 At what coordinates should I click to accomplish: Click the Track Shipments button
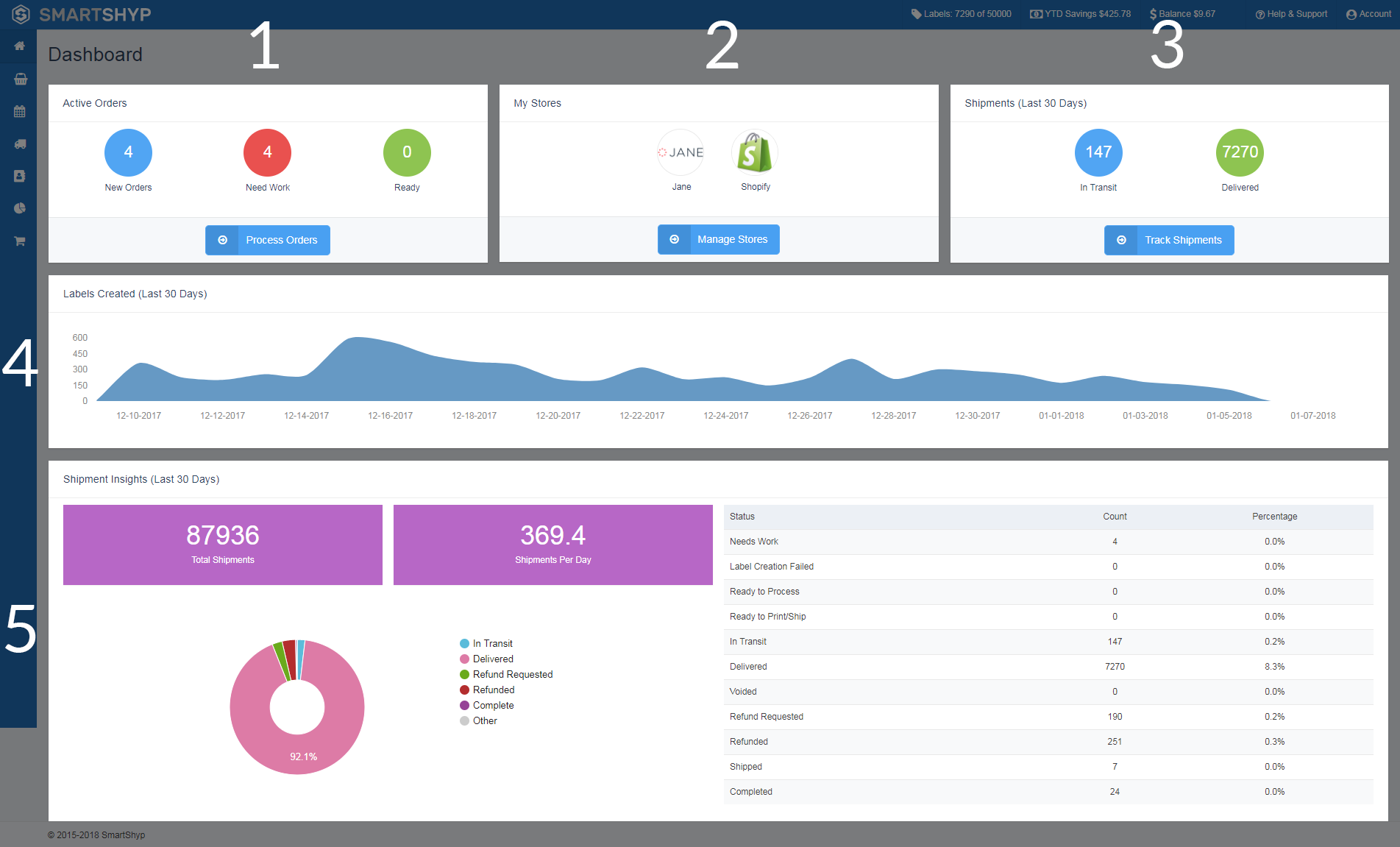(1169, 240)
